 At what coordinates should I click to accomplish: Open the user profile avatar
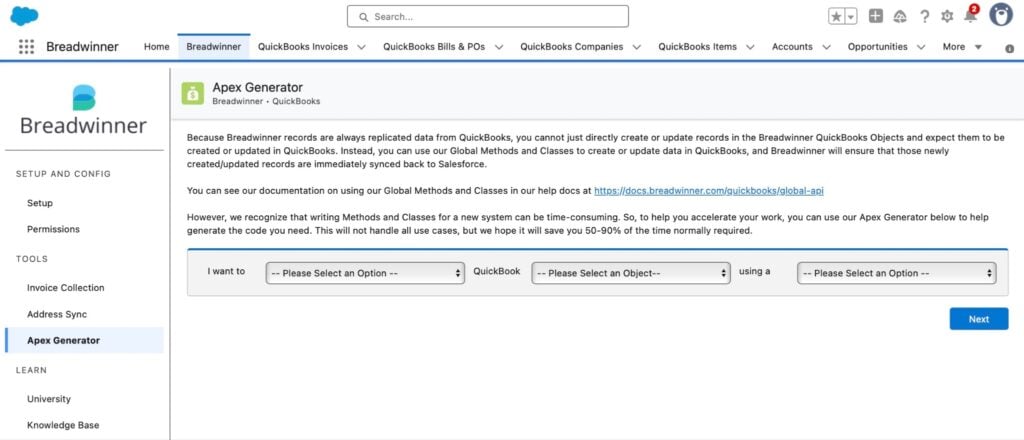1000,15
